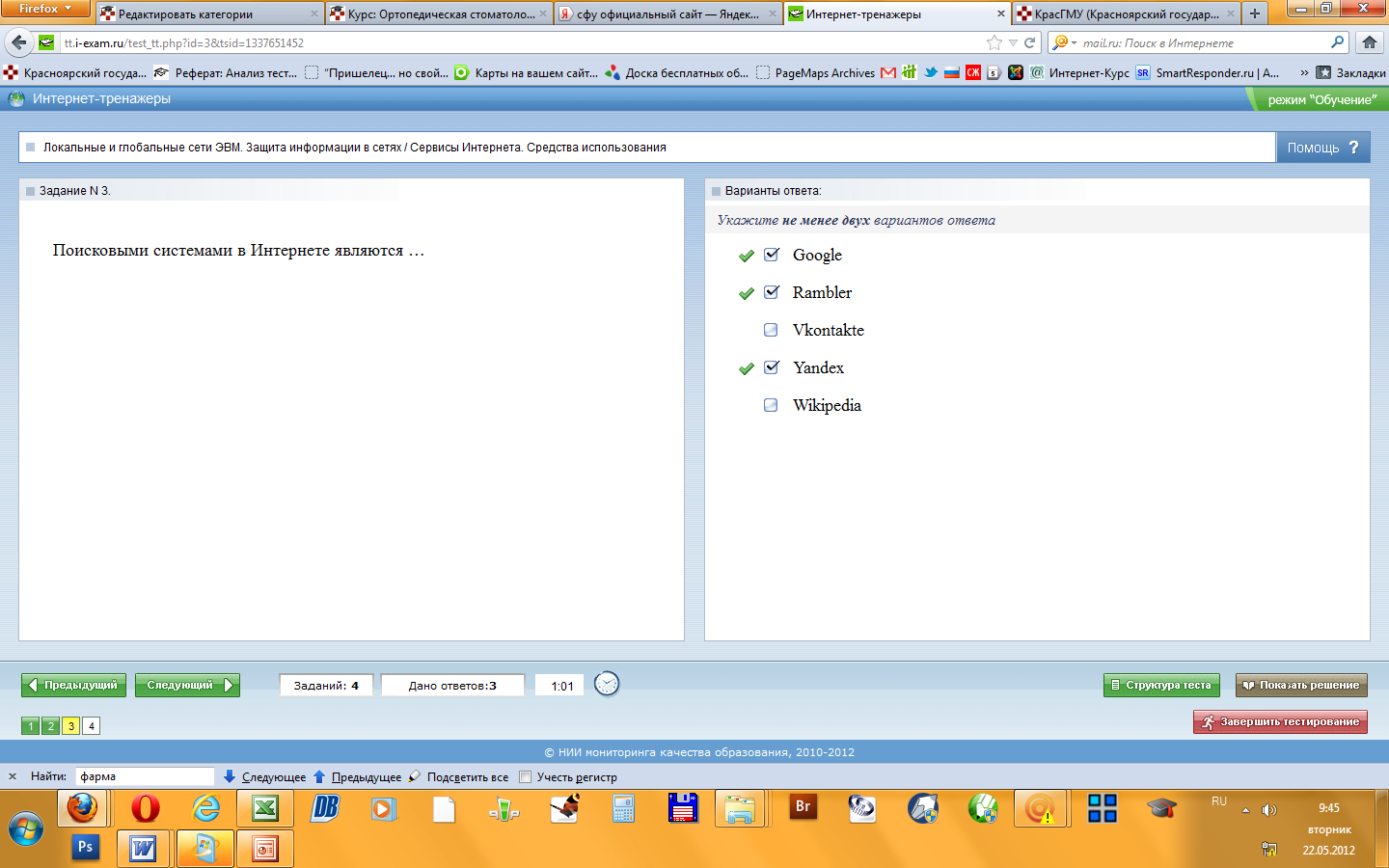Open the 'Помощь ?' help button
Screen dimensions: 1389x868
(x=1322, y=148)
